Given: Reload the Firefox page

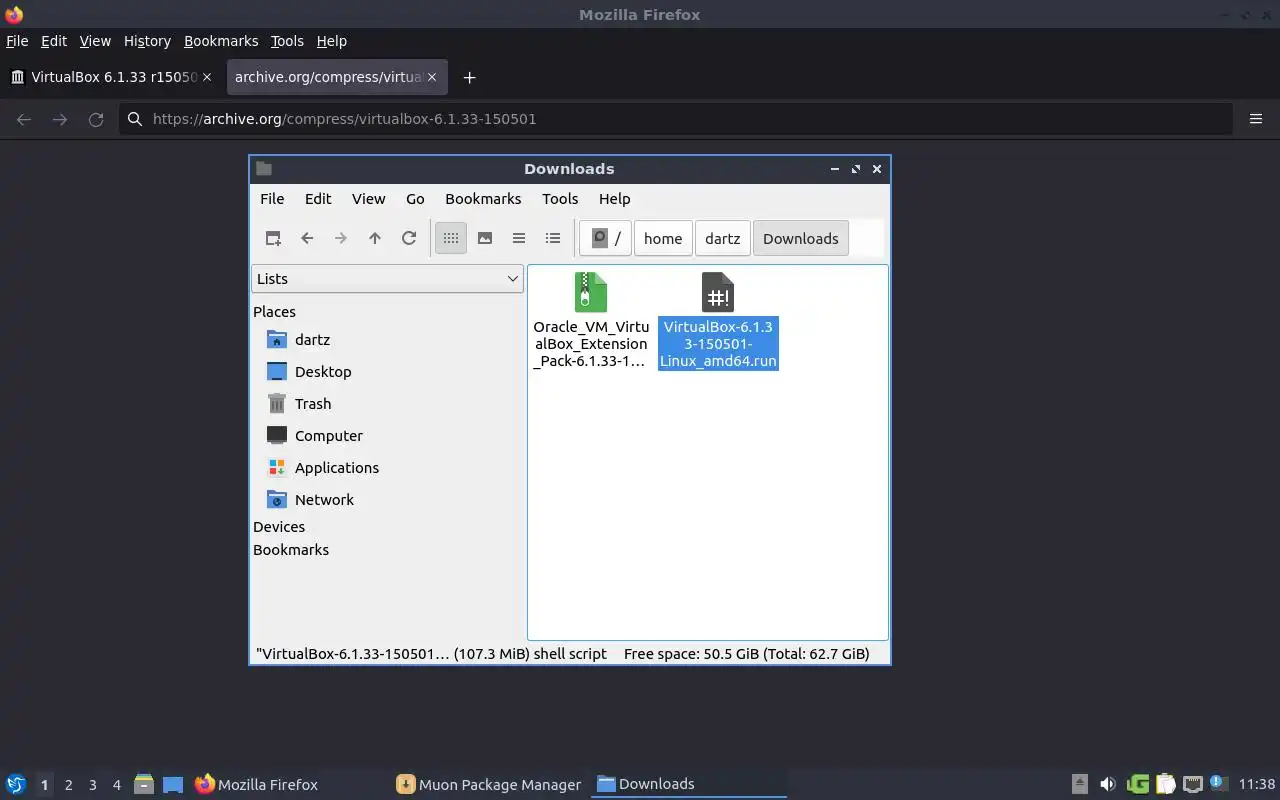Looking at the screenshot, I should click(96, 119).
